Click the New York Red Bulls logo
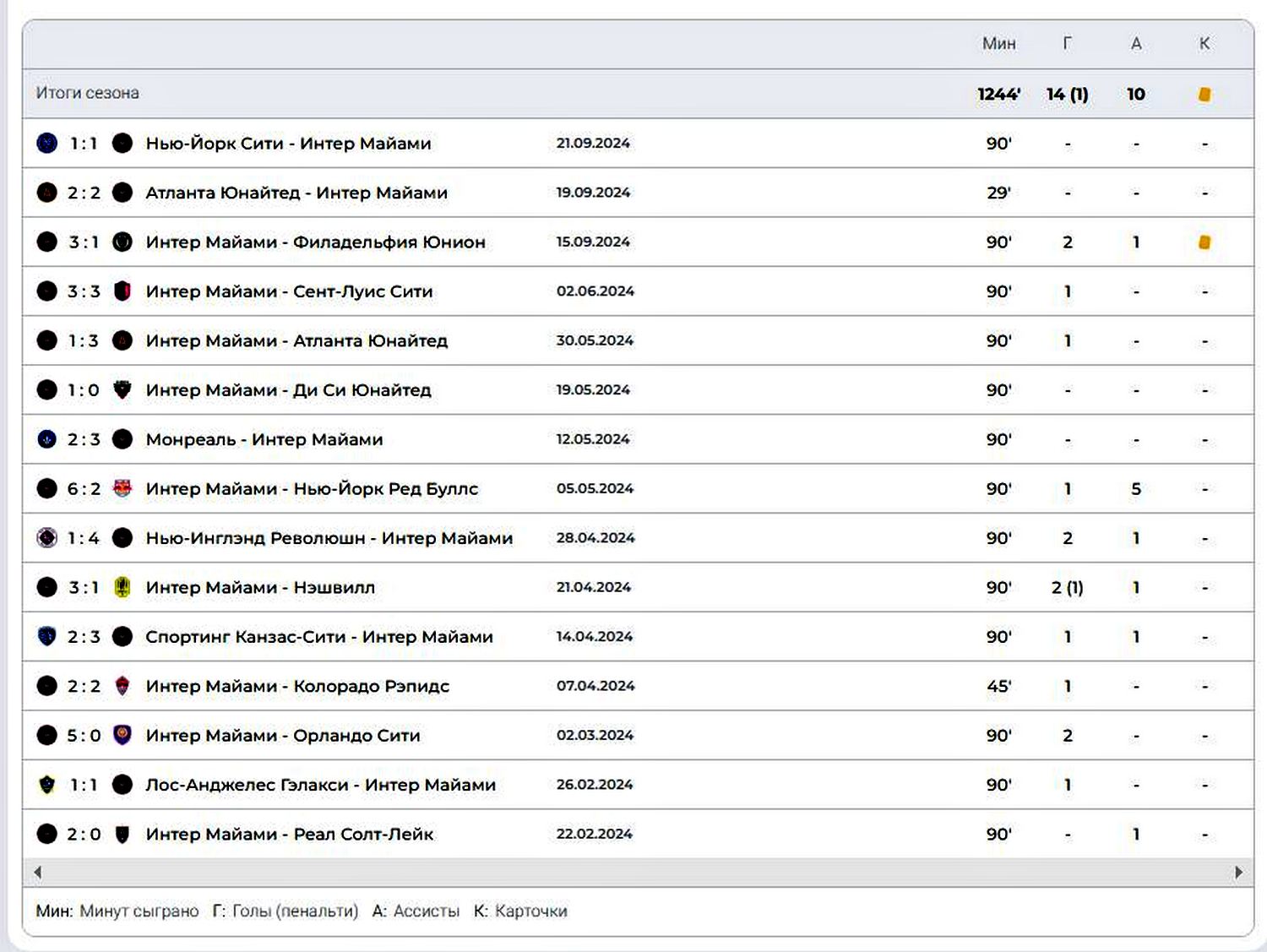Viewport: 1267px width, 952px height. 122,488
